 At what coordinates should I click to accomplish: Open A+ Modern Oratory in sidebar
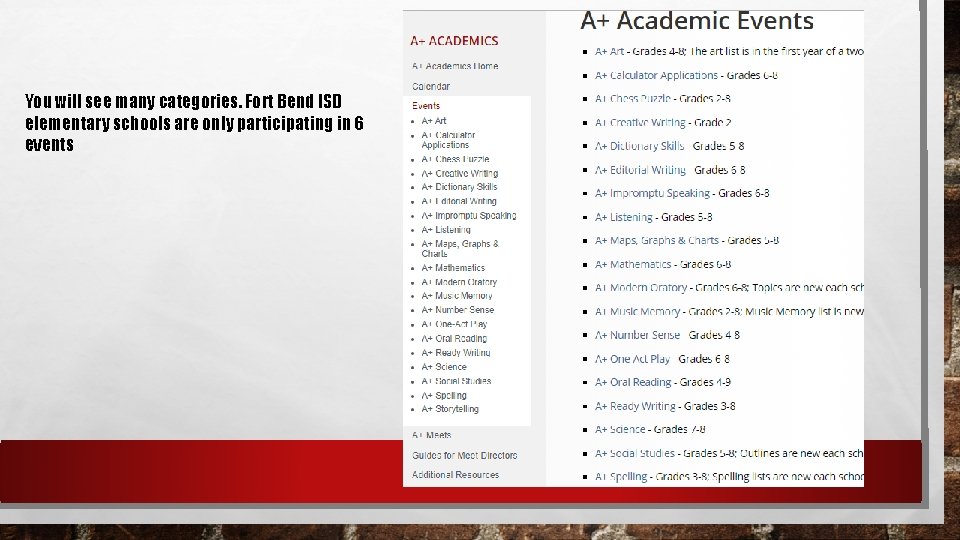pos(459,282)
